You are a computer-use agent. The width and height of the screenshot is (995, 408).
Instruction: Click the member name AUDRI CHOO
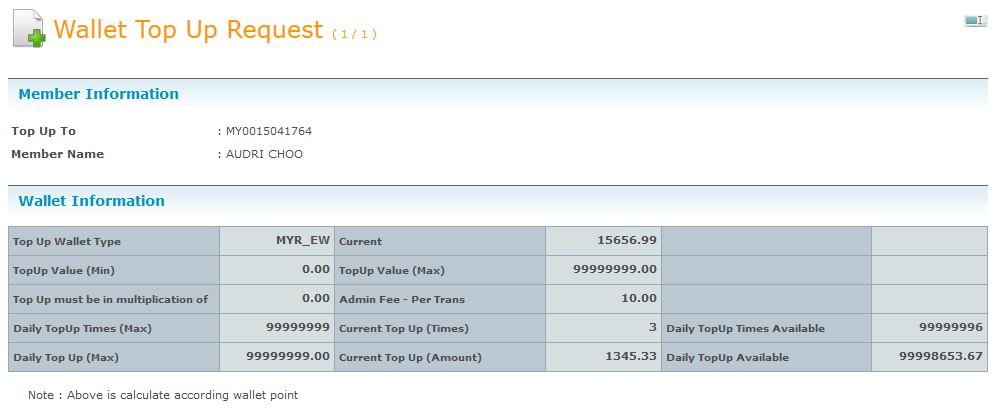click(264, 154)
